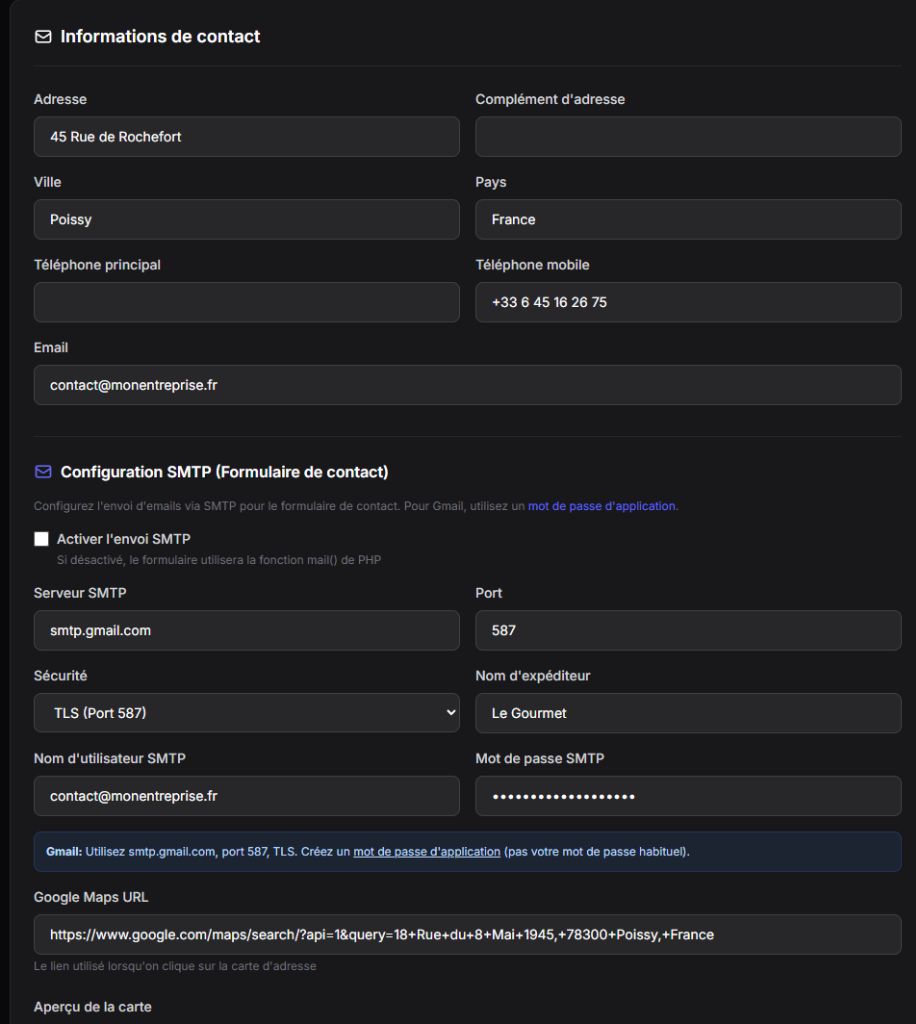
Task: Click the envelope icon beside "Informations de contact"
Action: click(41, 36)
